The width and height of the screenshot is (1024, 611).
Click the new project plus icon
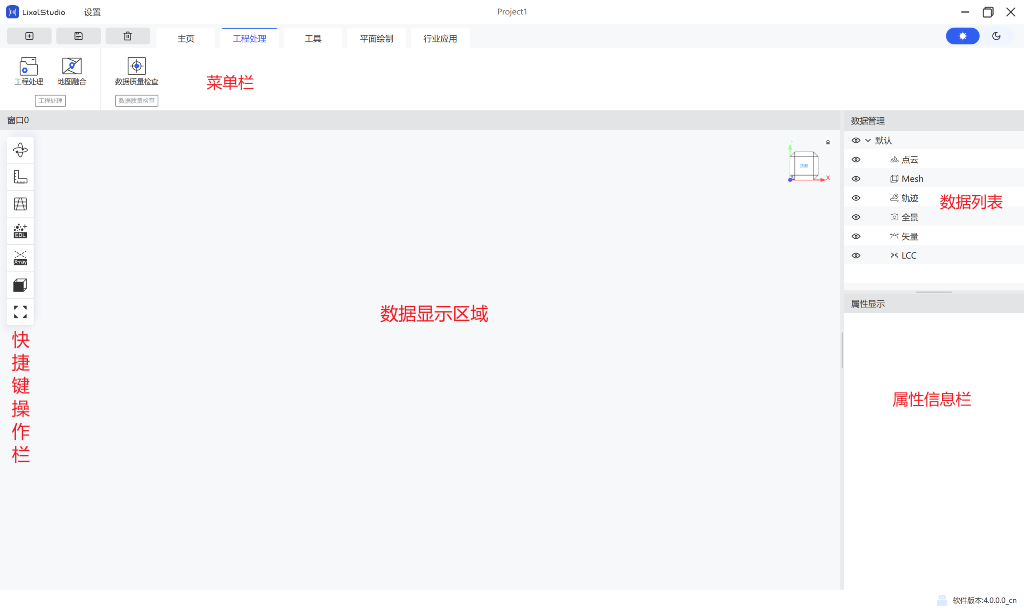[x=29, y=37]
